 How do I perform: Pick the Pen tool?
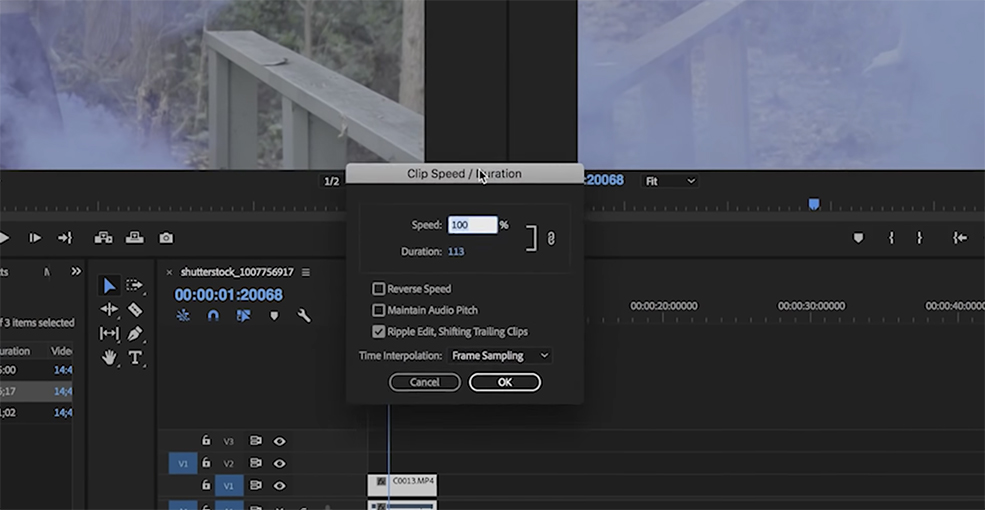click(135, 334)
